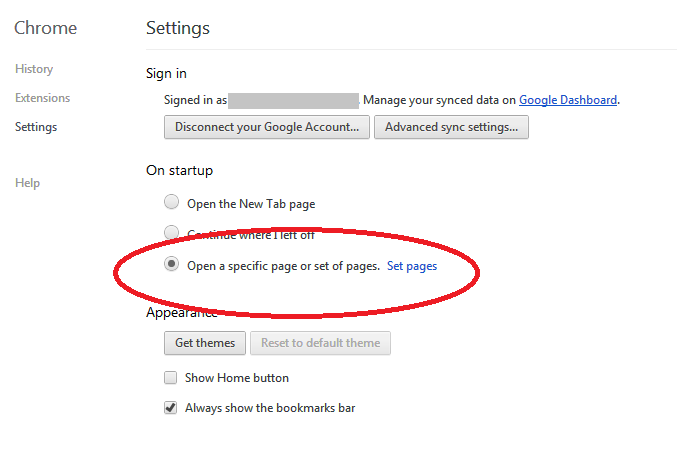This screenshot has height=457, width=677.
Task: Uncheck Always show the bookmarks bar
Action: [x=171, y=407]
